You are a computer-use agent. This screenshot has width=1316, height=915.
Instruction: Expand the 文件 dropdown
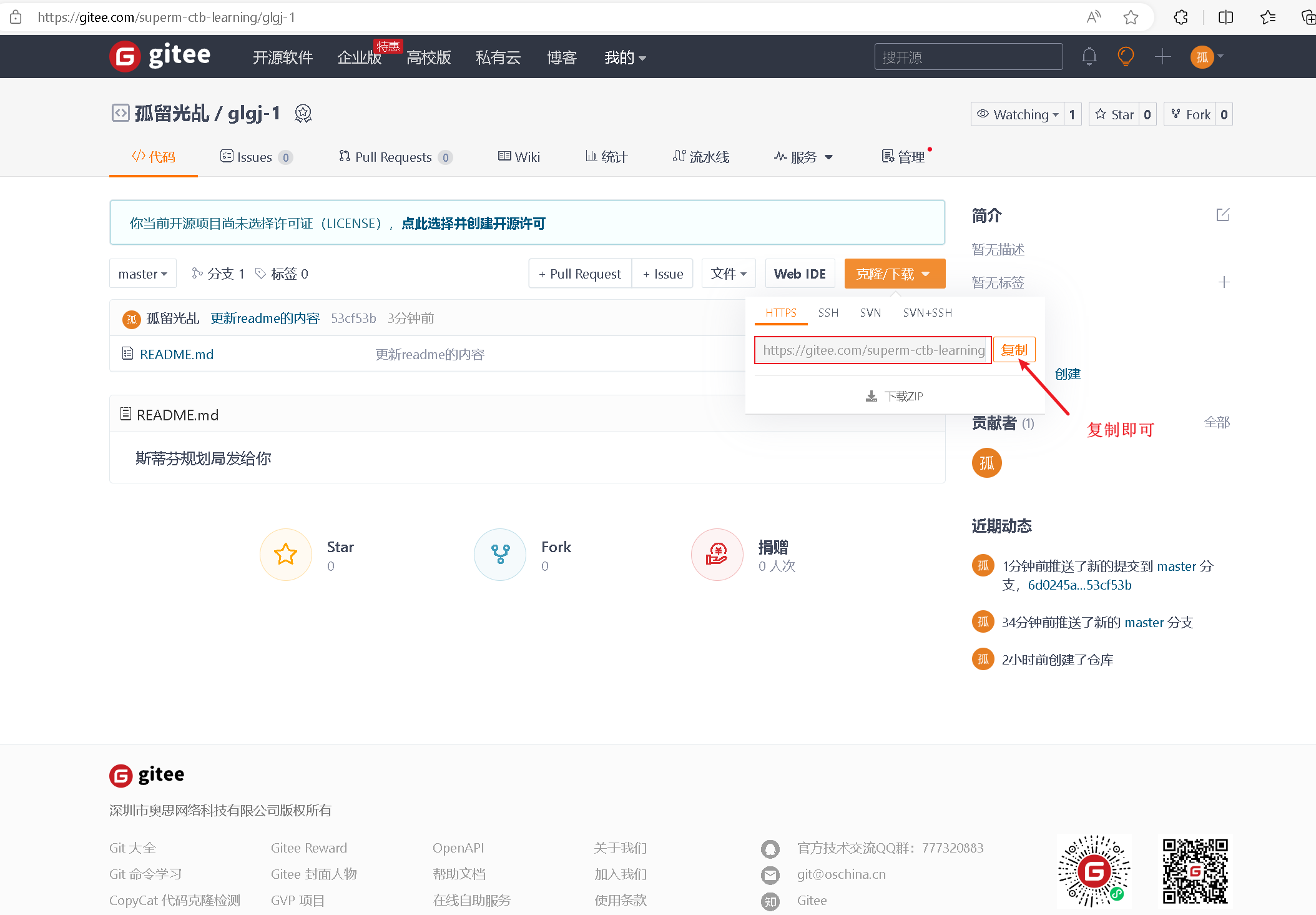(x=729, y=274)
